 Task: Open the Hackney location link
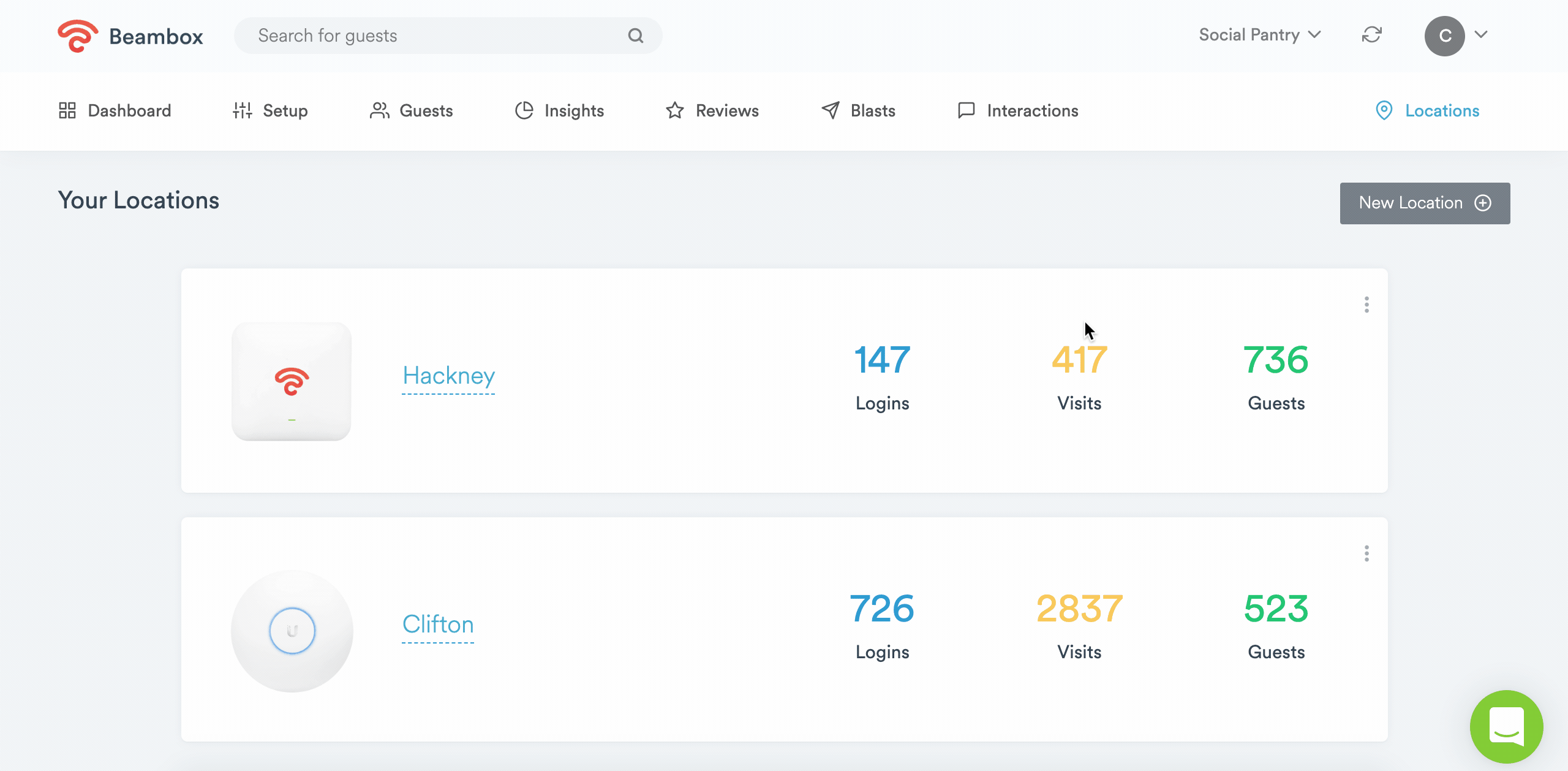(x=448, y=376)
